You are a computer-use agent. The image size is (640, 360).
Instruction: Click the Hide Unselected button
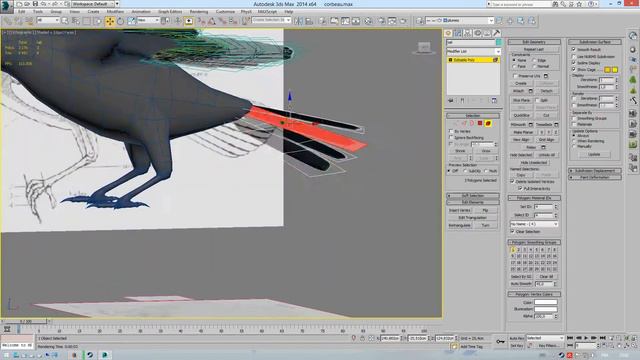(534, 162)
